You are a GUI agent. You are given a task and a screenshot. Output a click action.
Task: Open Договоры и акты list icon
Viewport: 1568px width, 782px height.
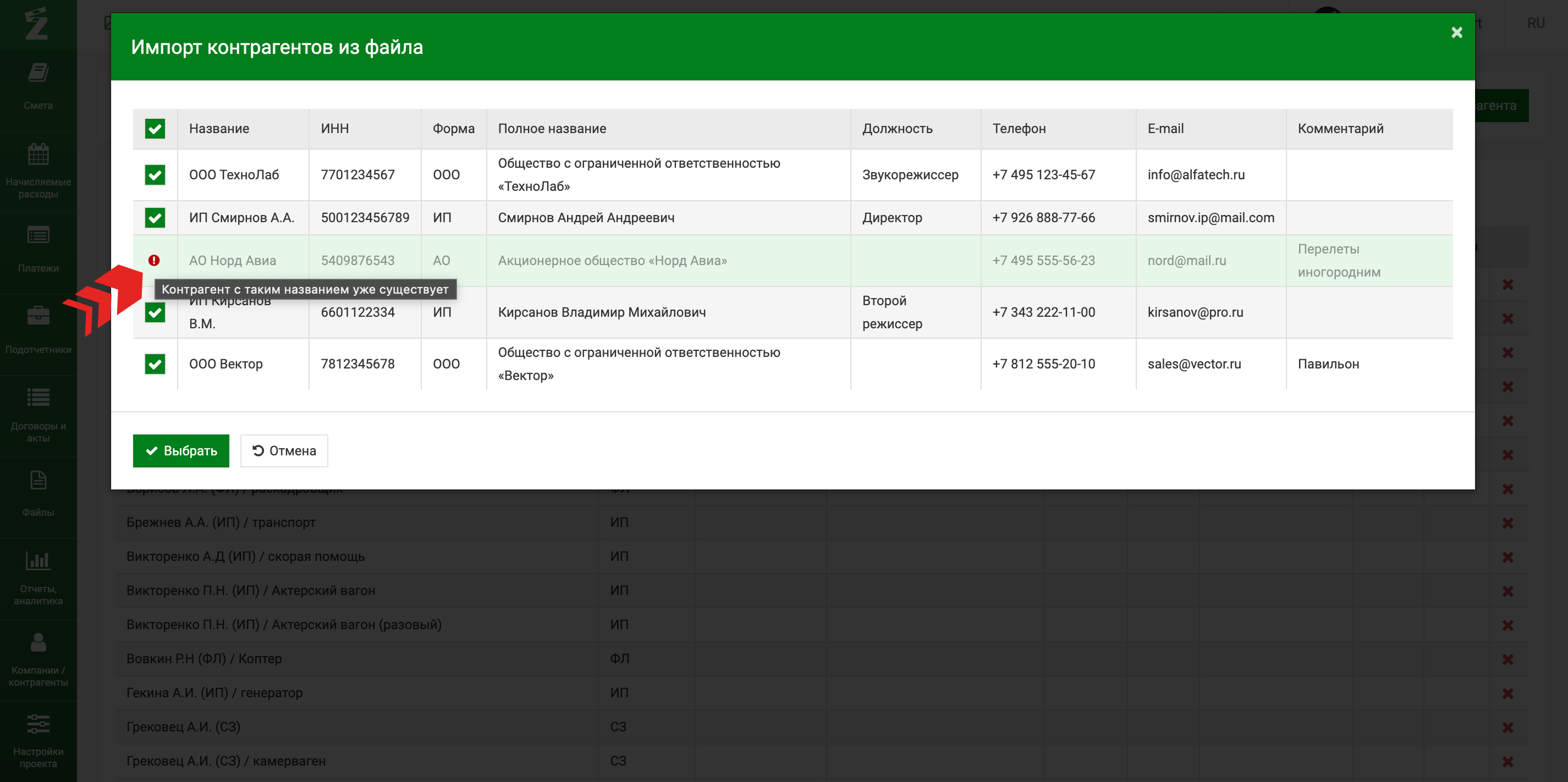pyautogui.click(x=38, y=398)
